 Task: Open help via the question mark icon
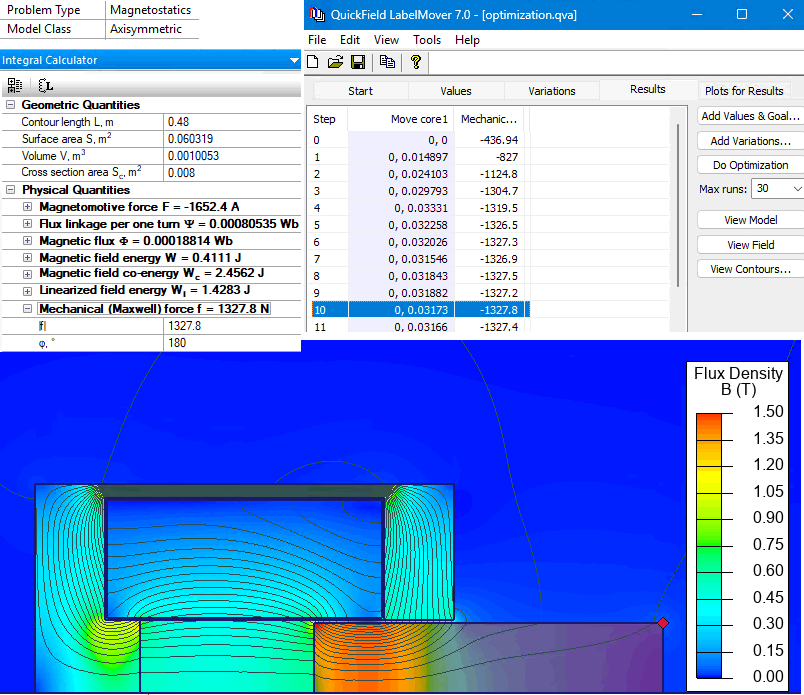416,63
